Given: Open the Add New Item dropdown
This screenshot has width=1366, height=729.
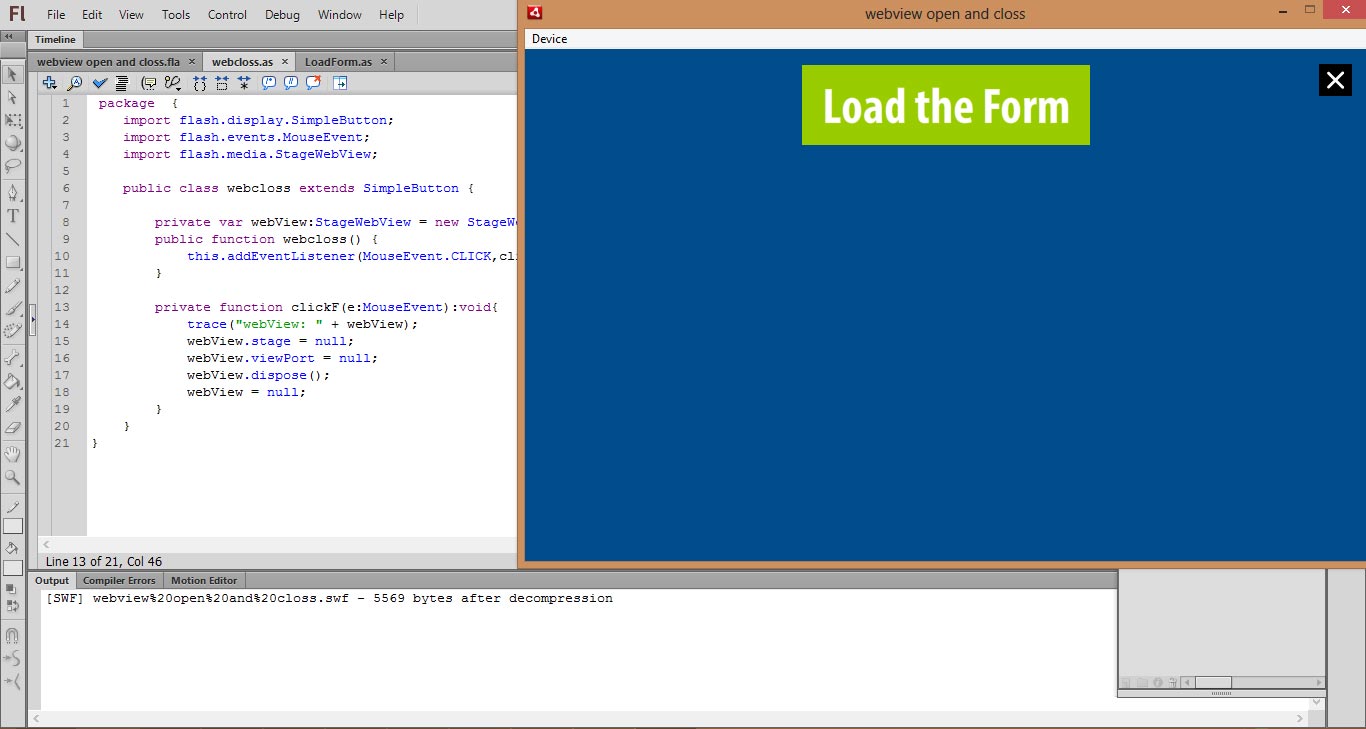Looking at the screenshot, I should coord(49,83).
